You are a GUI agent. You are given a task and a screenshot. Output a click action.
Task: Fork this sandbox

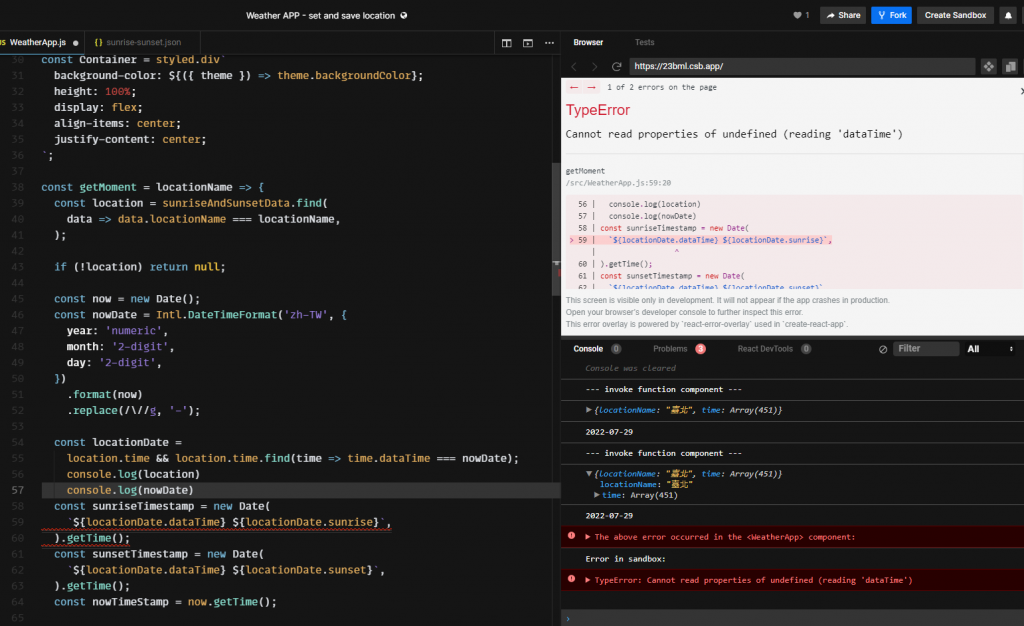pos(891,15)
